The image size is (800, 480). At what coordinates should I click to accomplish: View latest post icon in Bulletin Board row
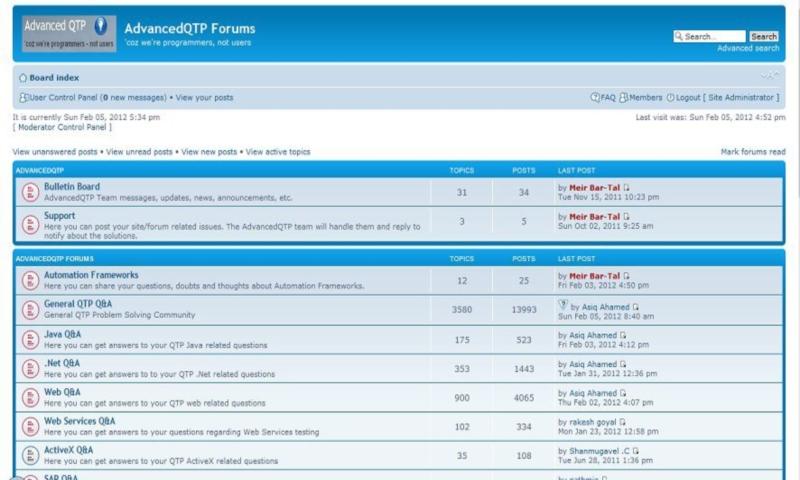tap(627, 188)
